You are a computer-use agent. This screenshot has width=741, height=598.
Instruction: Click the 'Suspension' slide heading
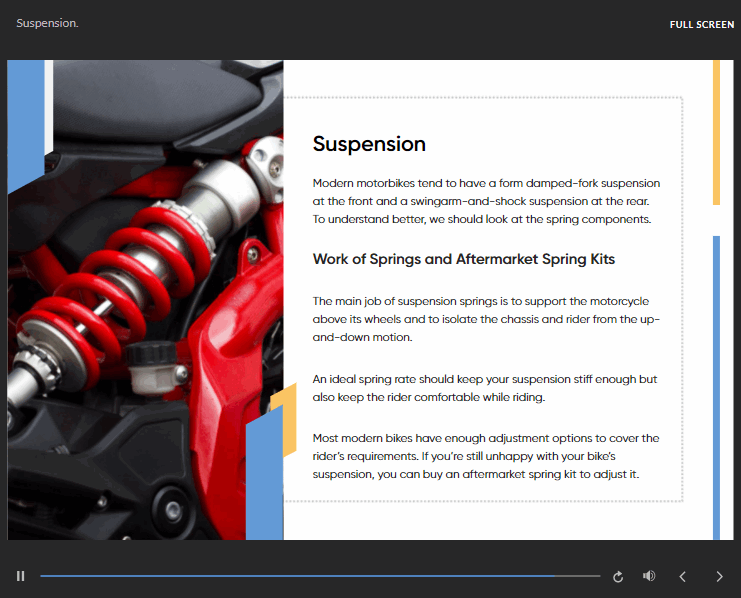[x=369, y=144]
